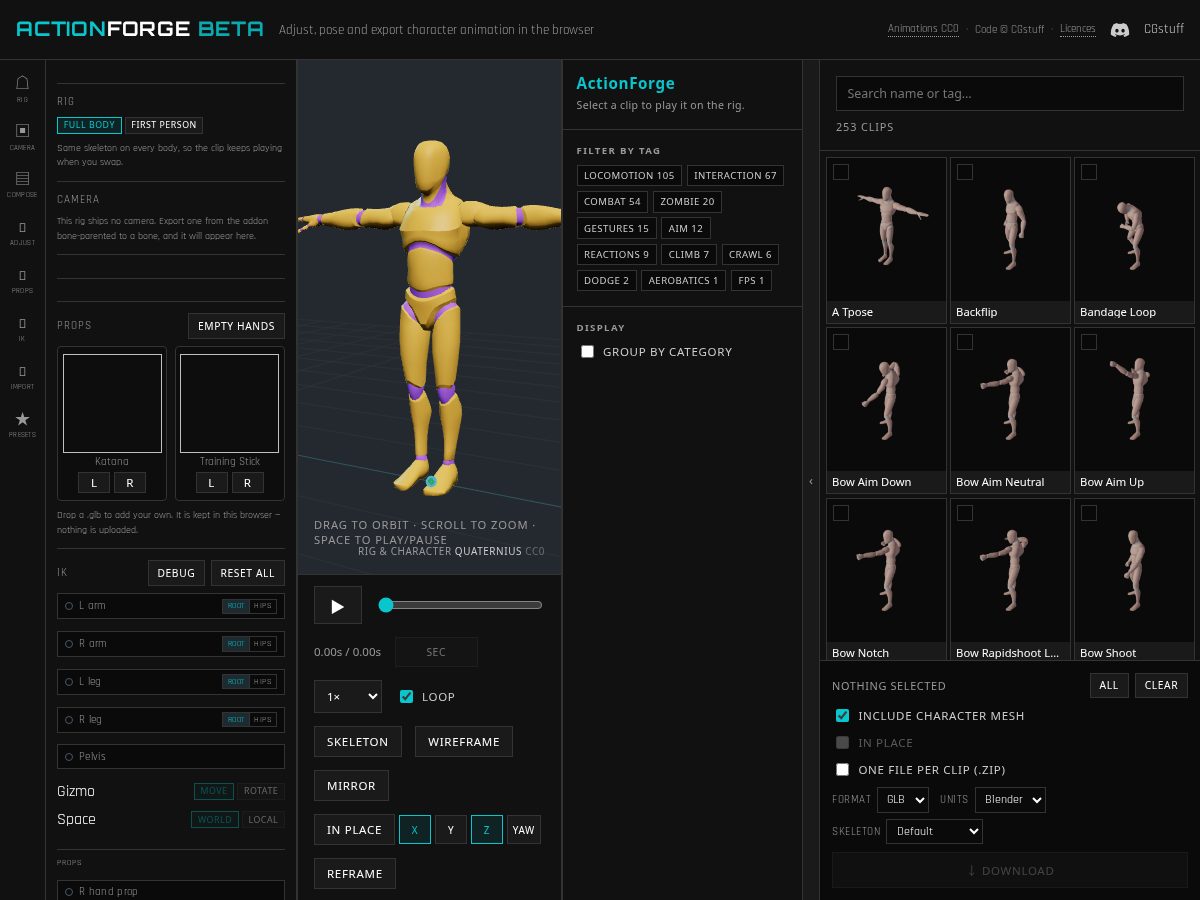Toggle the Y axis lock
This screenshot has height=900, width=1200.
[x=451, y=830]
